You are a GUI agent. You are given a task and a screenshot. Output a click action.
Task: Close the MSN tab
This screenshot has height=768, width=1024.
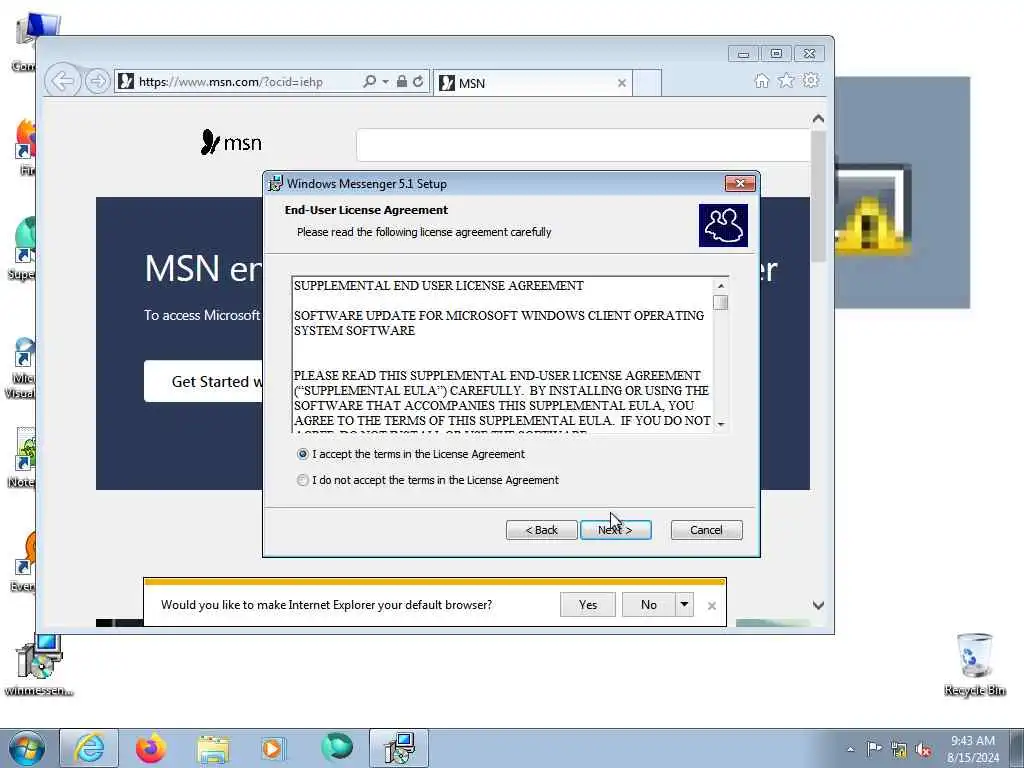point(622,83)
